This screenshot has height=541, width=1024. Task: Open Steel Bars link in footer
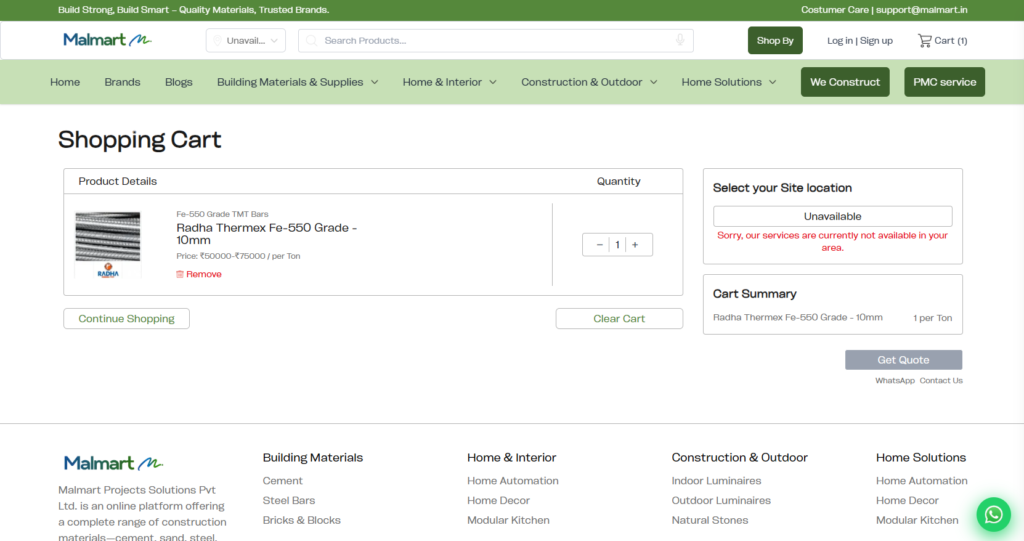[x=289, y=500]
